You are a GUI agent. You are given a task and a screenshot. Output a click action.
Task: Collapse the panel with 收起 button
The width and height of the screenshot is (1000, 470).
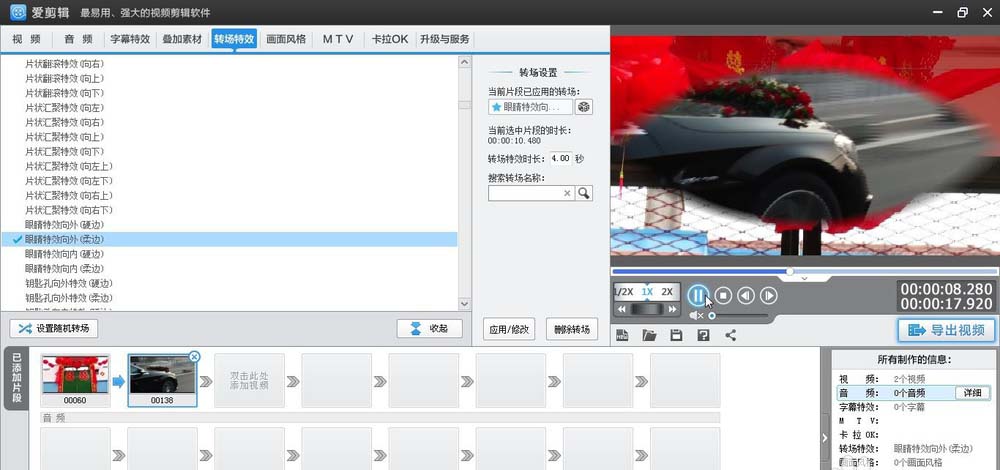(x=429, y=329)
